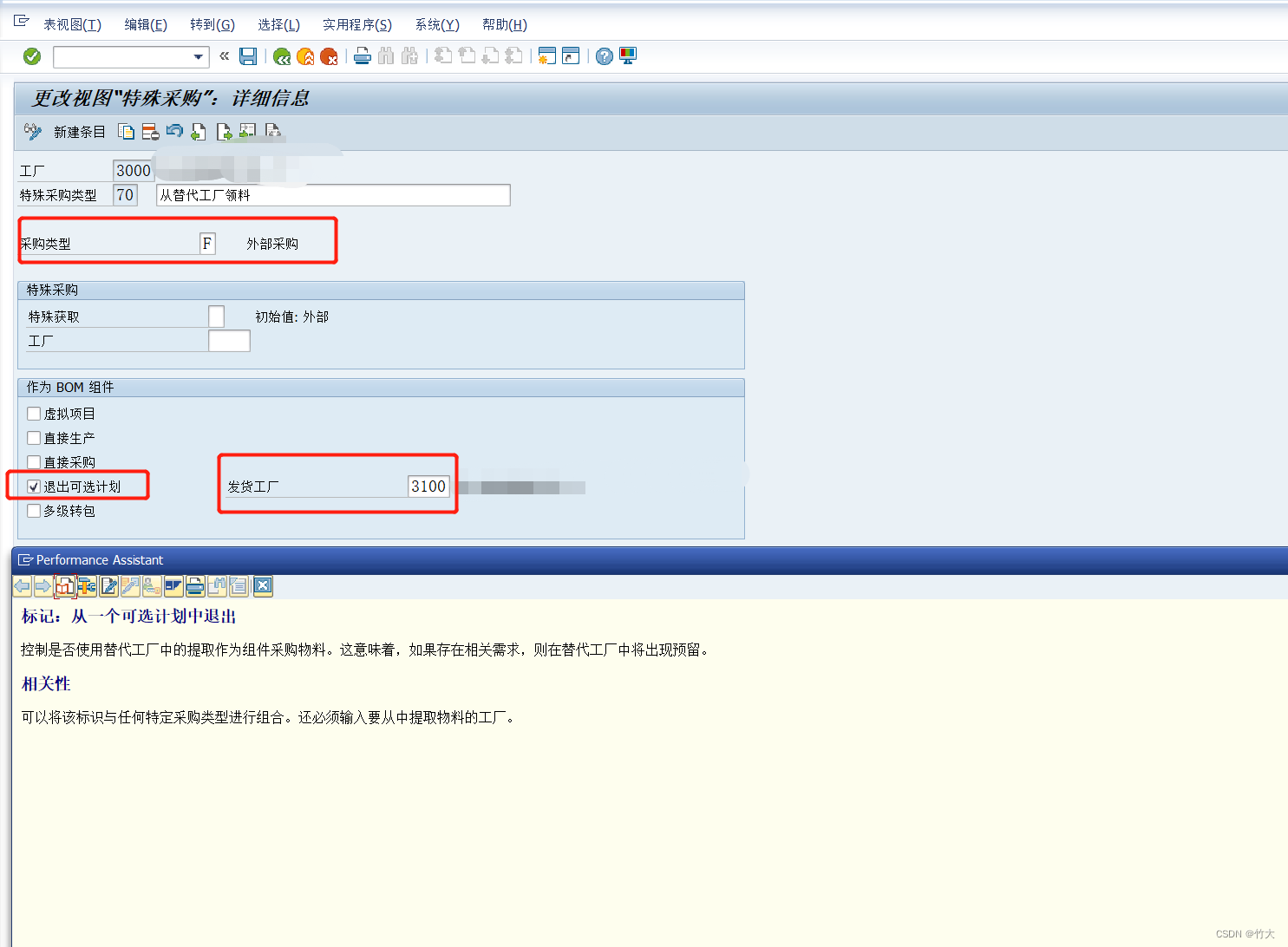
Task: Open Technical Information in Performance Assistant
Action: tap(87, 586)
